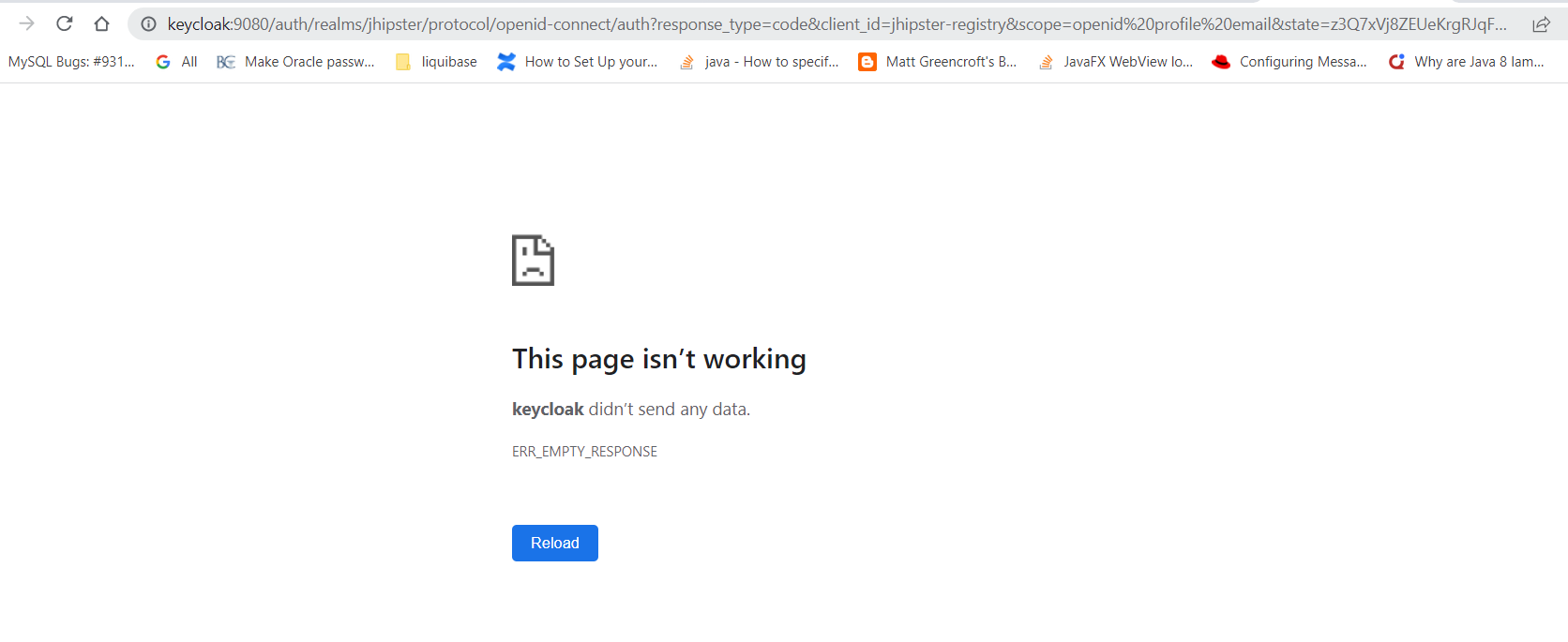Click the 'keycloak didn't send any data.' message

631,410
